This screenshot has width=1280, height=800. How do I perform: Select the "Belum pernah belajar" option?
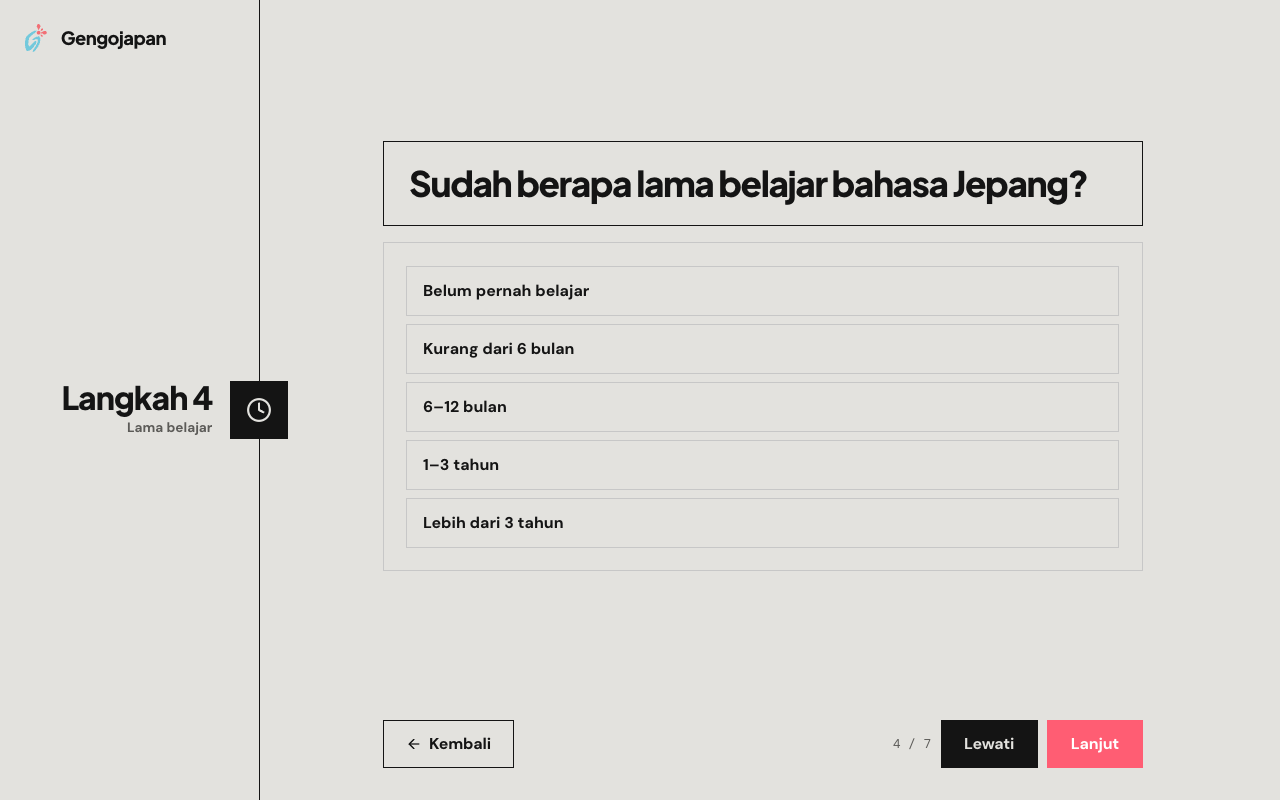click(762, 291)
